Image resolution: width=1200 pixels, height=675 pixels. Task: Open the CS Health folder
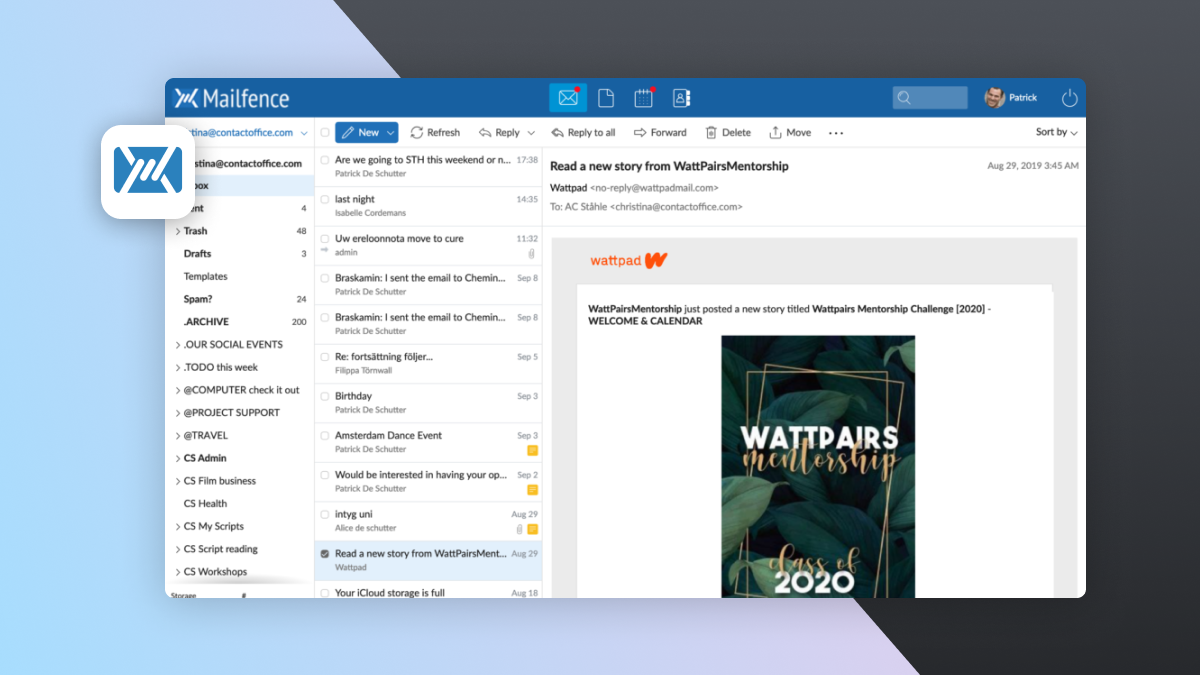pyautogui.click(x=240, y=504)
